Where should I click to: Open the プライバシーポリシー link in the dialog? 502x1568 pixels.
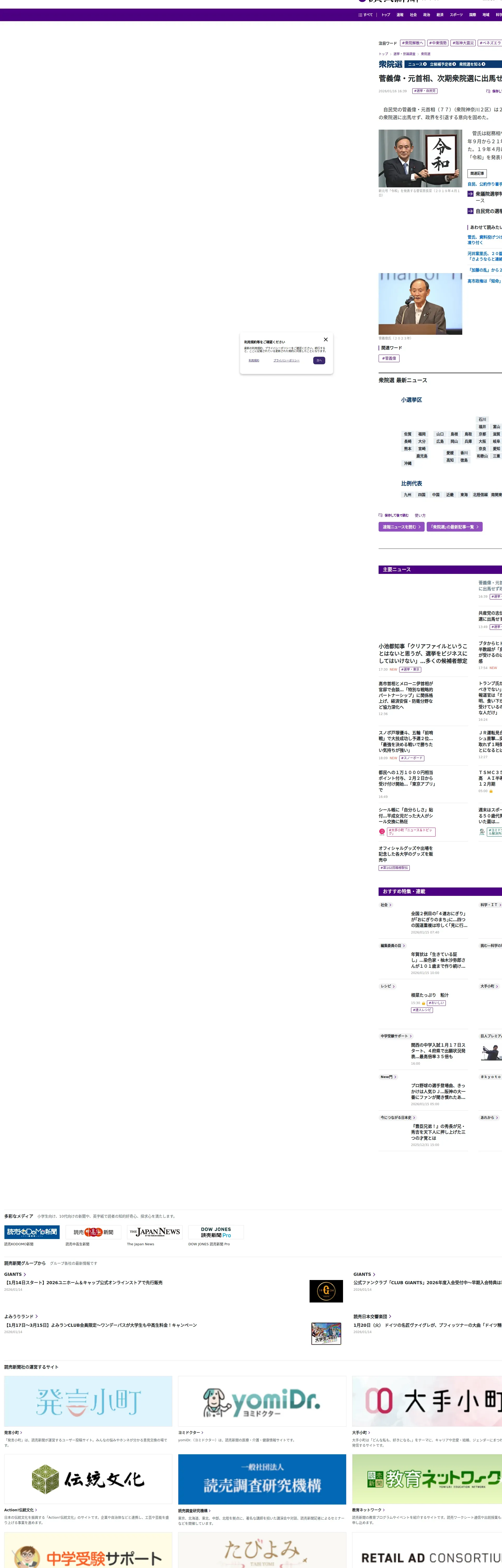[286, 360]
